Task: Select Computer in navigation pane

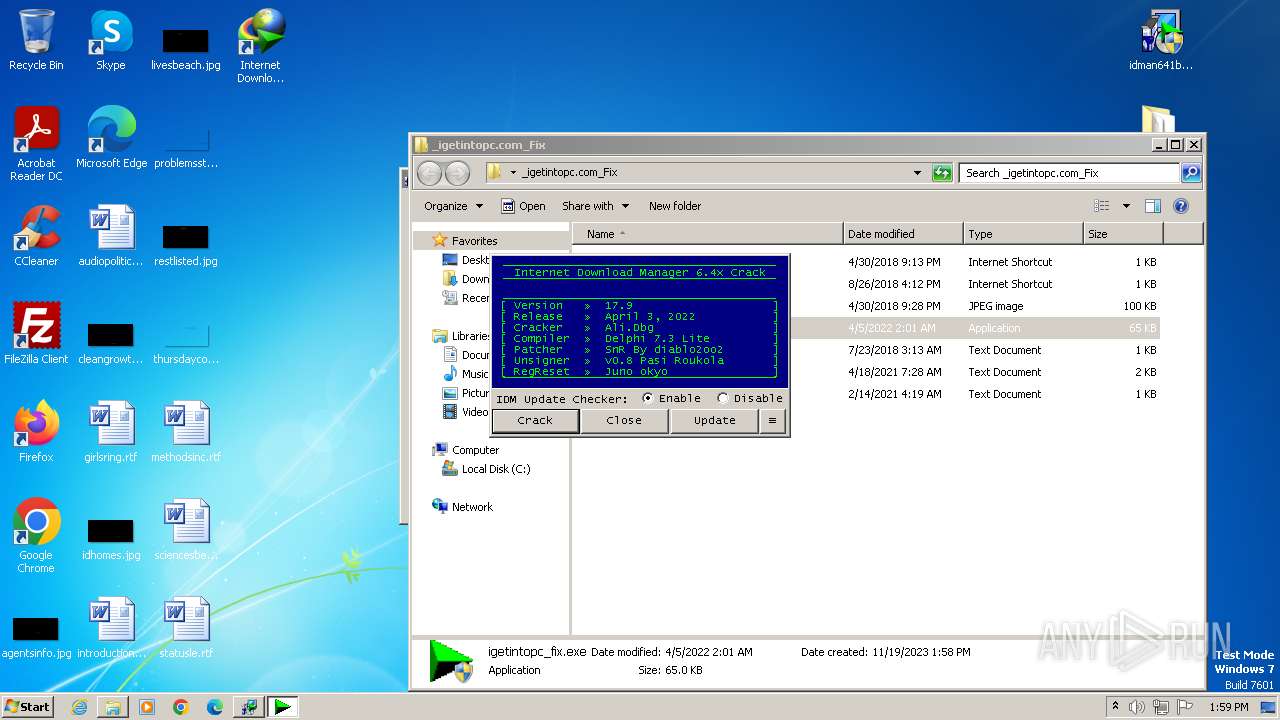Action: tap(475, 450)
